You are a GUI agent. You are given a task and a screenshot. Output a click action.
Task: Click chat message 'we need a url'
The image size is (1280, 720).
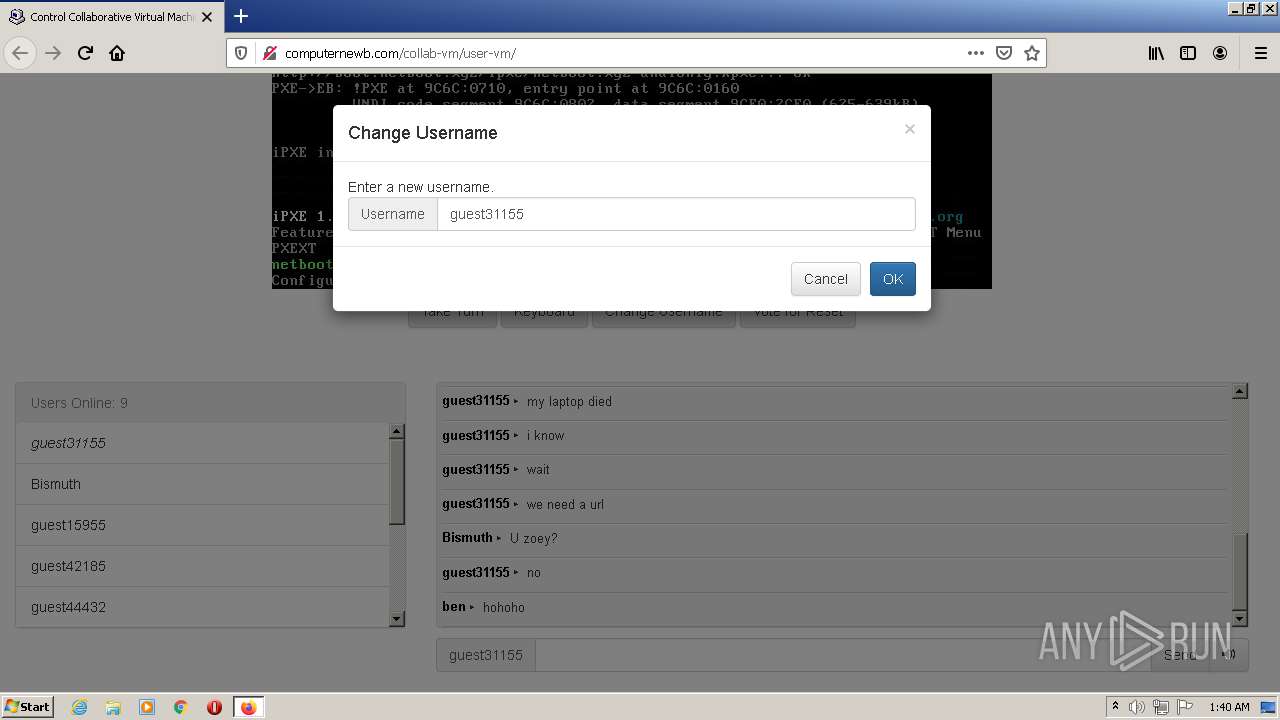565,504
